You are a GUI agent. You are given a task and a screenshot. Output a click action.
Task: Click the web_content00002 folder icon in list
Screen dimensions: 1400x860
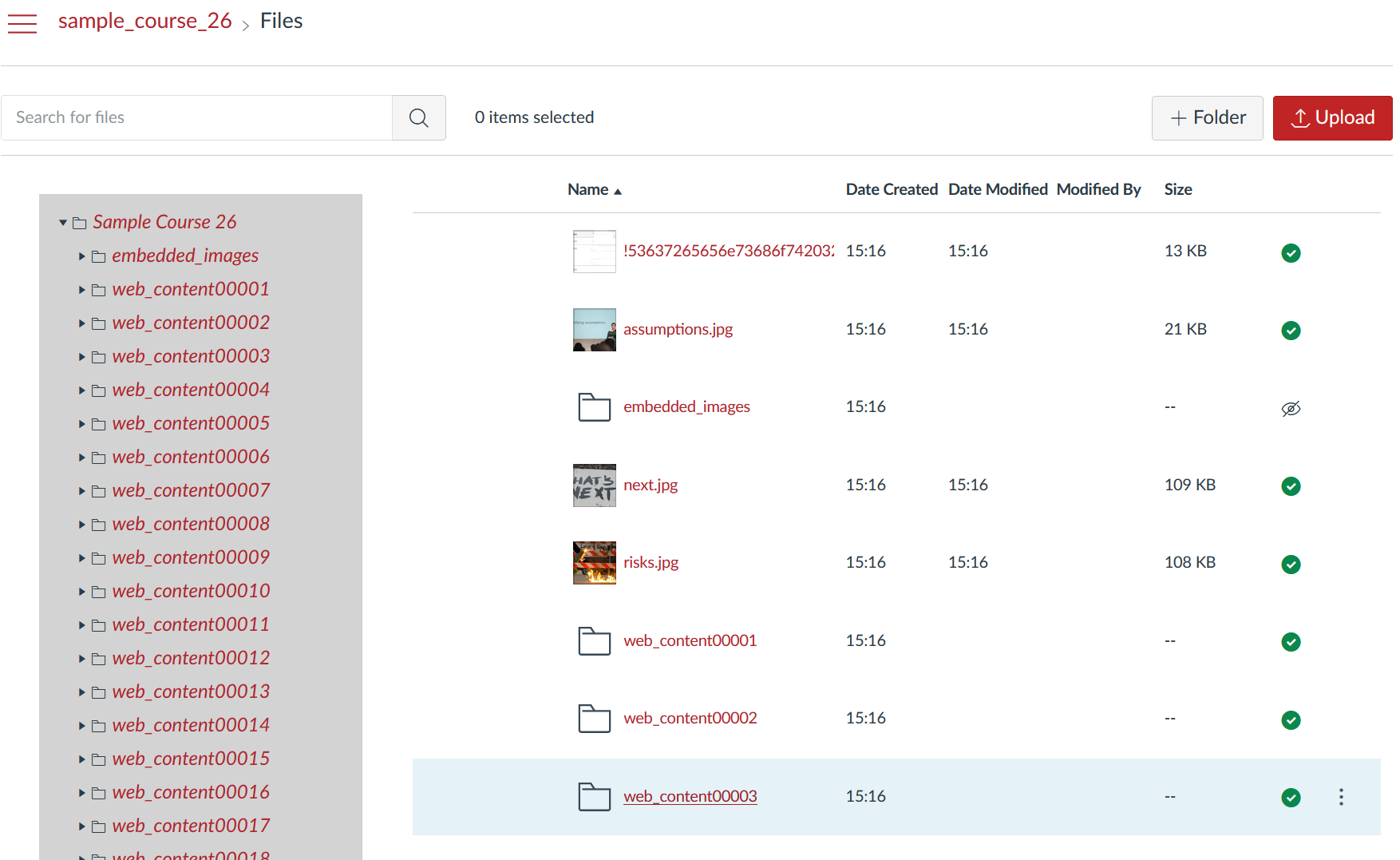click(594, 719)
